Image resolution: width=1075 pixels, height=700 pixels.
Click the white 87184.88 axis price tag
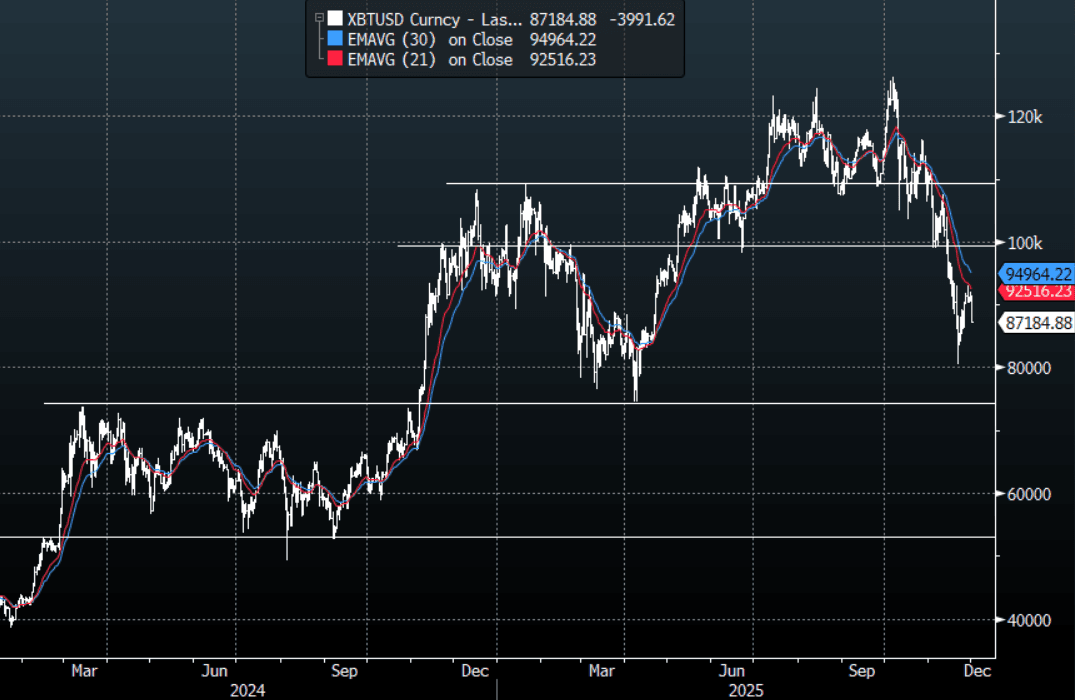click(x=1037, y=322)
